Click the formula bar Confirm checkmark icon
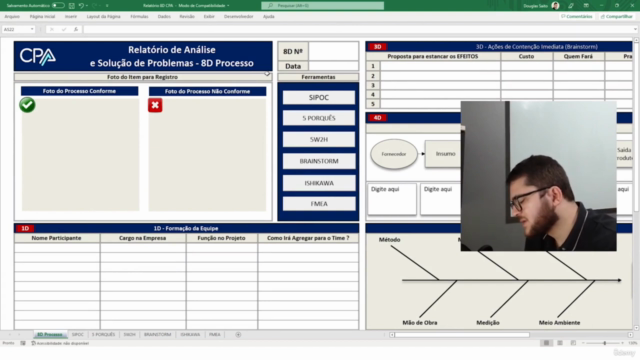The width and height of the screenshot is (640, 360). (64, 29)
